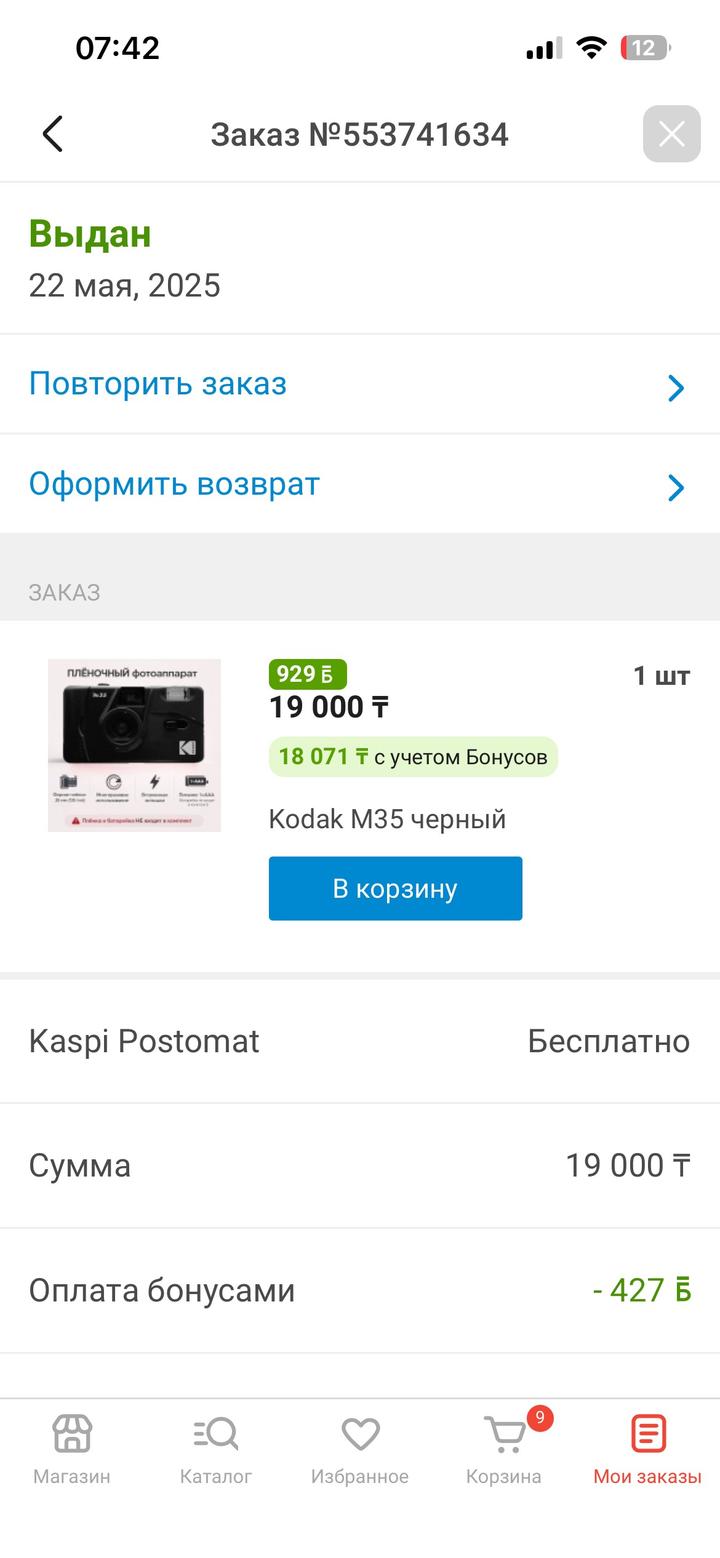Viewport: 720px width, 1558px height.
Task: Tap the order number title
Action: [x=360, y=134]
